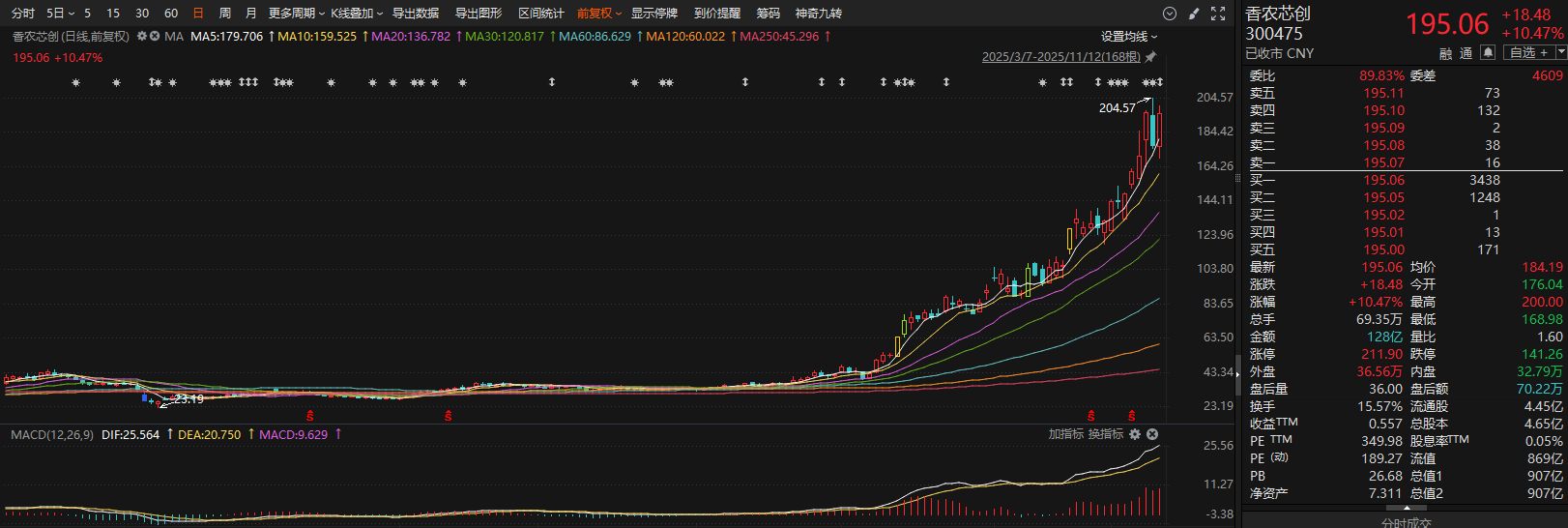Viewport: 1568px width, 528px height.
Task: Toggle 显示停牌 suspension display
Action: click(654, 14)
